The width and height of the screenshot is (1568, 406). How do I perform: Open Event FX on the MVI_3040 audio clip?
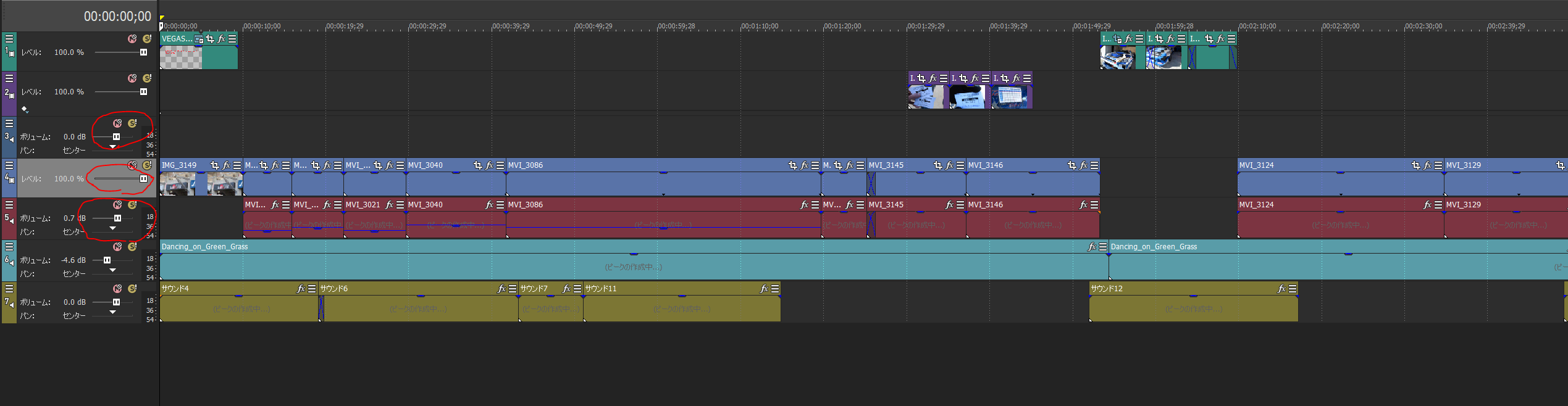point(489,205)
